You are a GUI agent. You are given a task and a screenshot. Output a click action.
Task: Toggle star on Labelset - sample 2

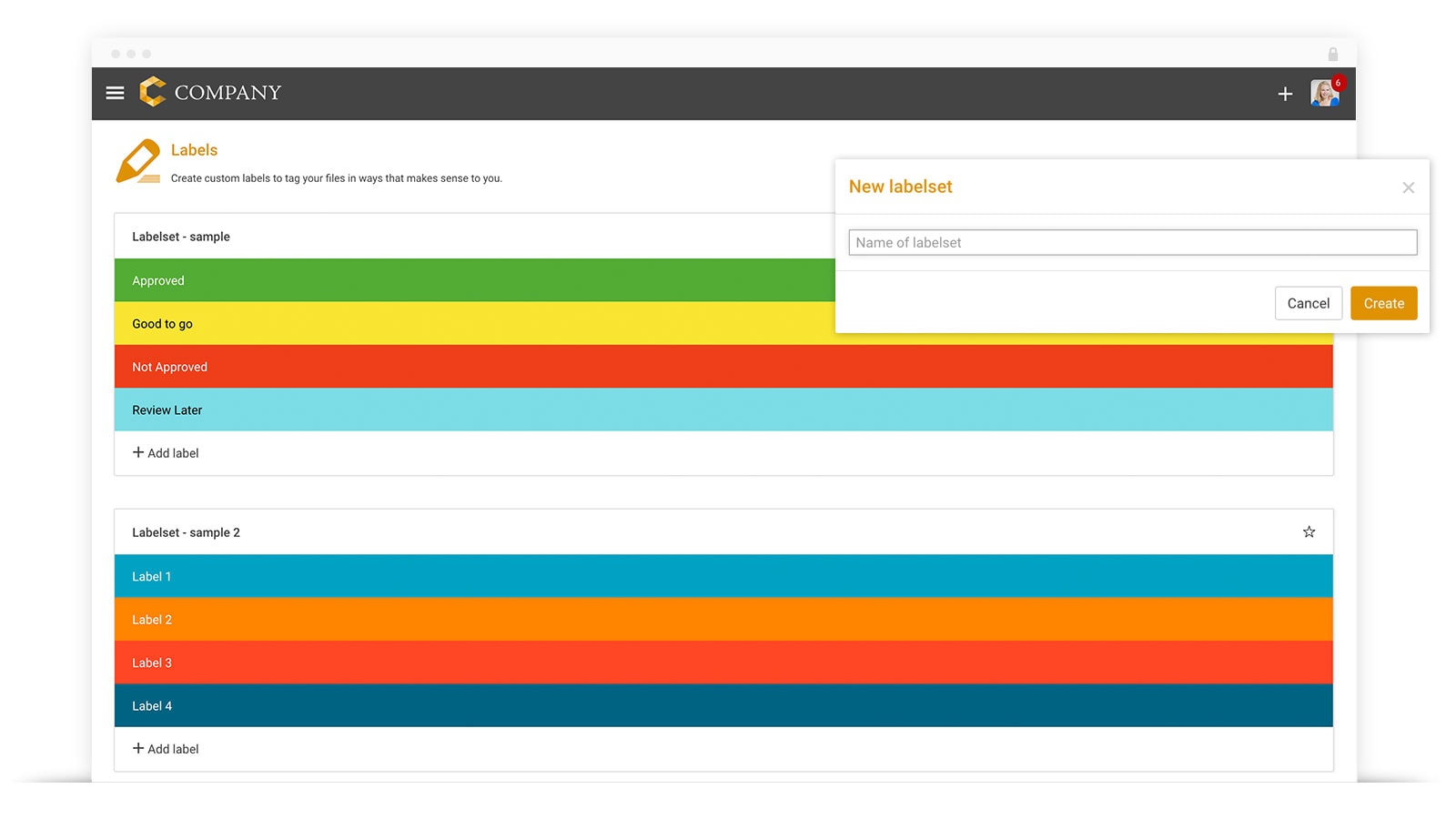click(x=1309, y=532)
